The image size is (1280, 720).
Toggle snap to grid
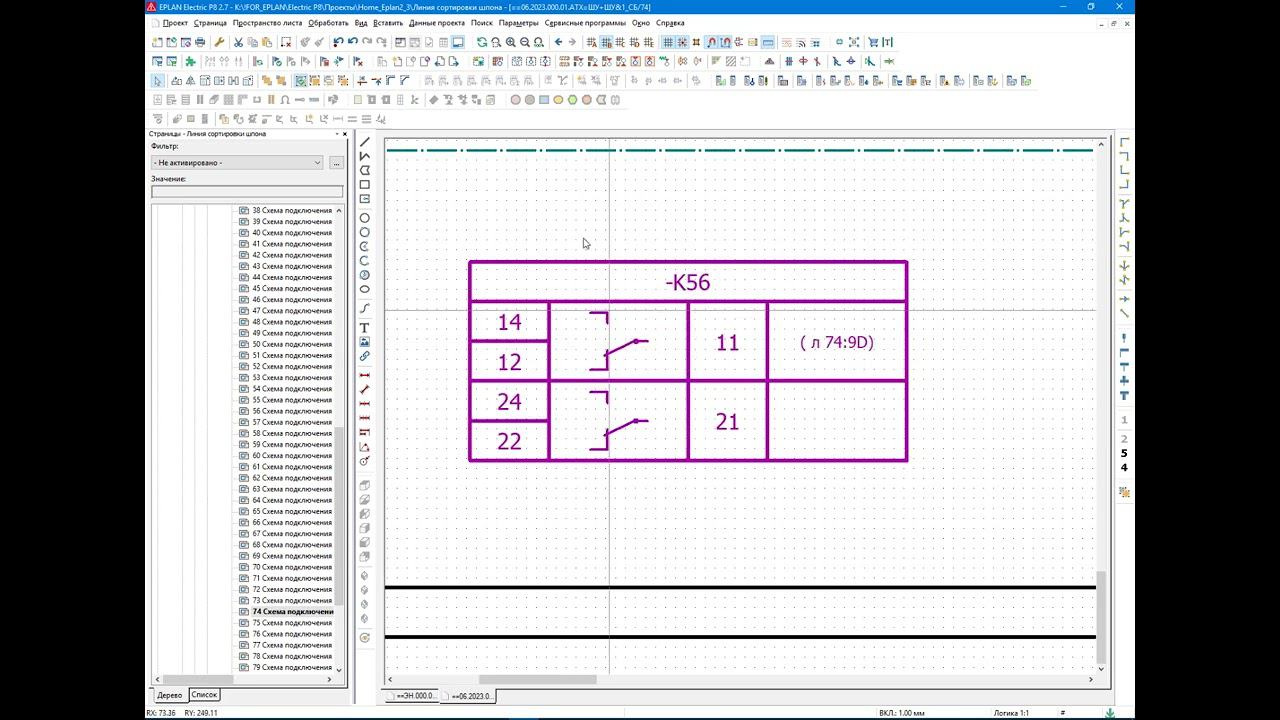coord(682,42)
